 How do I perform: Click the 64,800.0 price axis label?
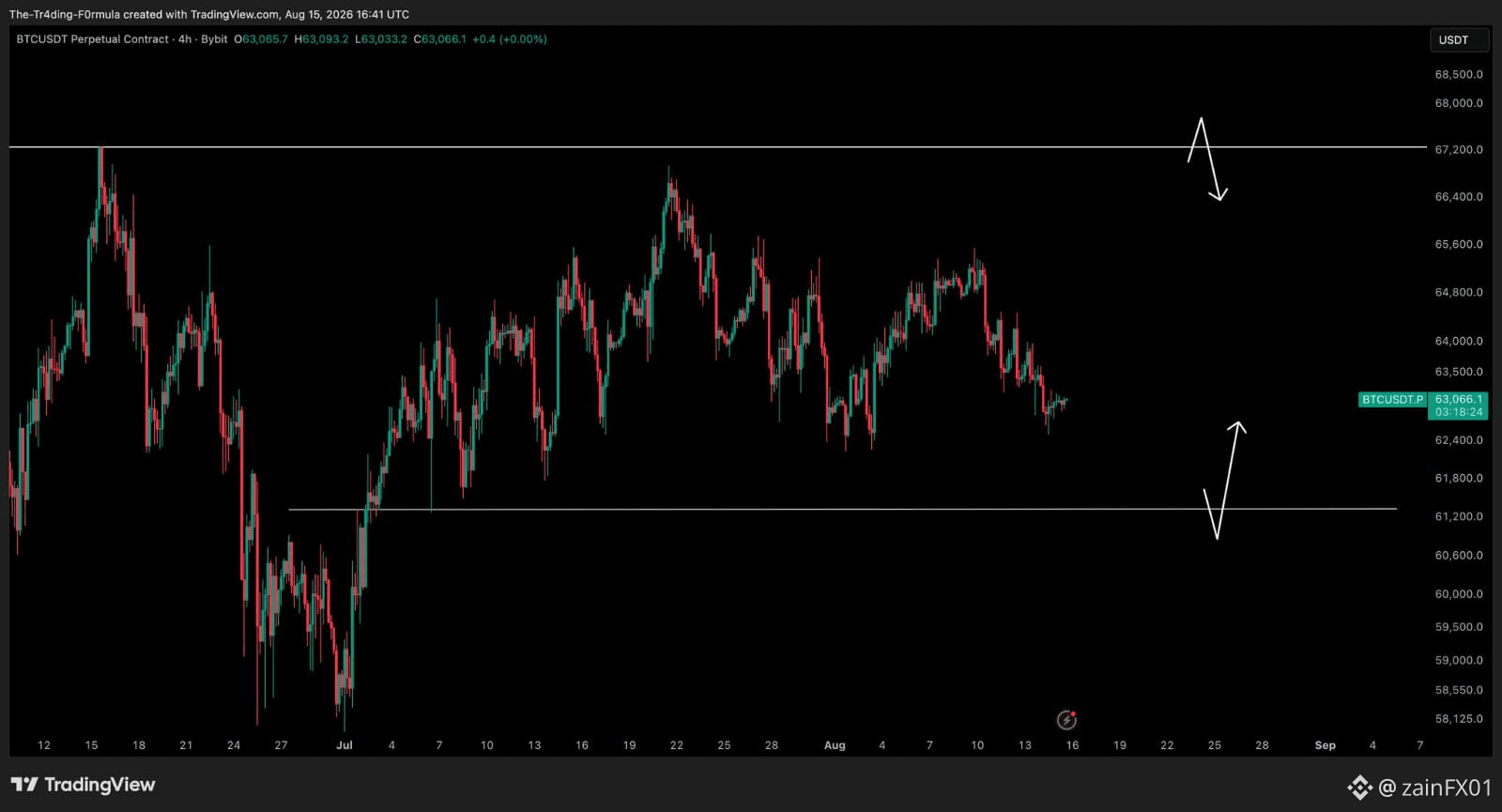click(1459, 292)
